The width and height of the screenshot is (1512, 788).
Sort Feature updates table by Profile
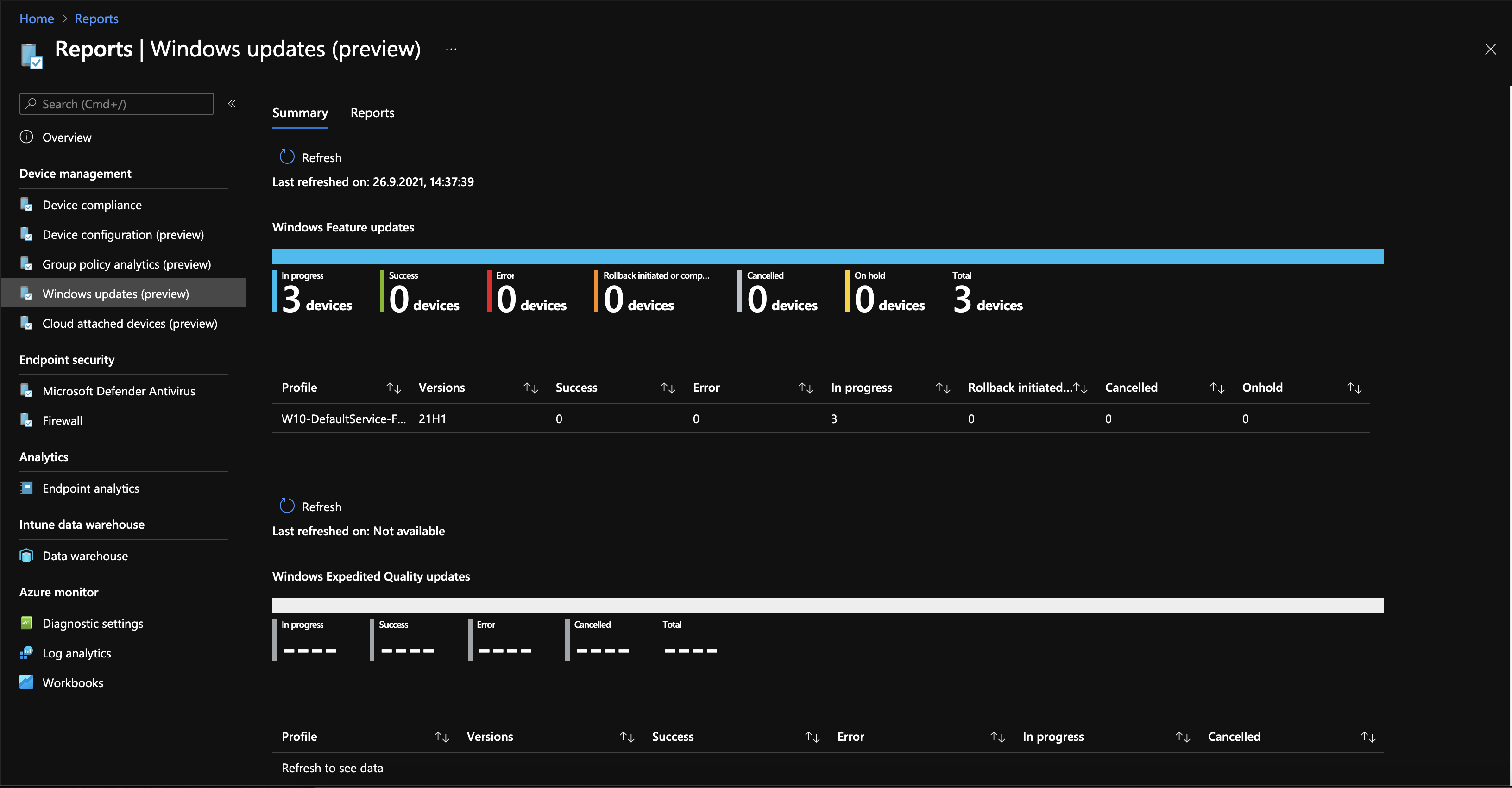point(394,388)
